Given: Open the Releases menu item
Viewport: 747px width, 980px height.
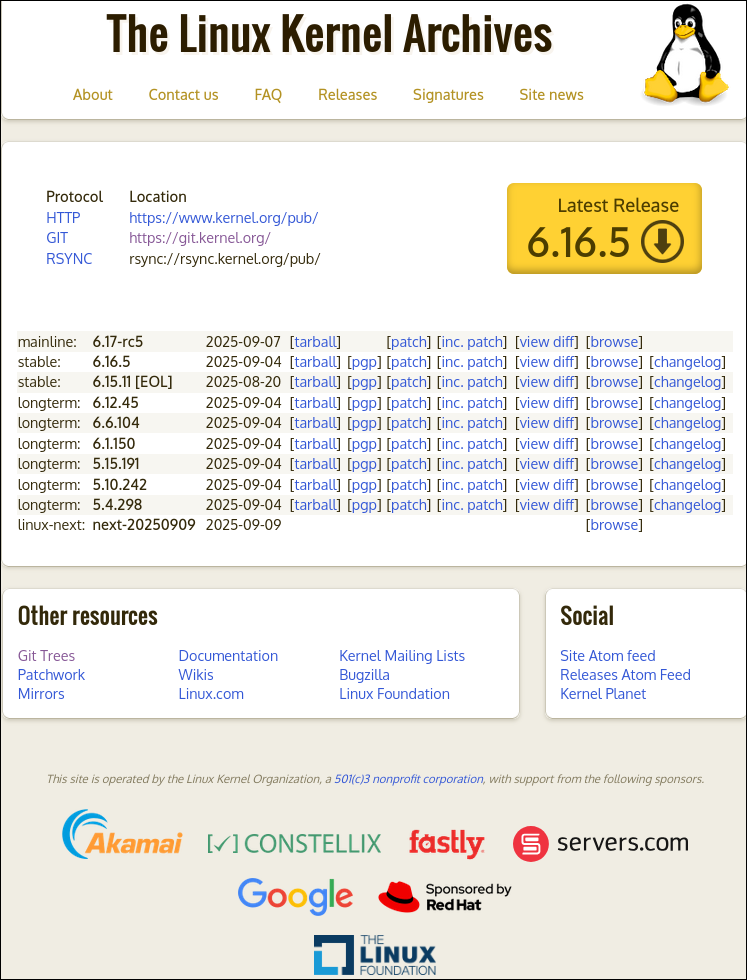Looking at the screenshot, I should pos(348,94).
